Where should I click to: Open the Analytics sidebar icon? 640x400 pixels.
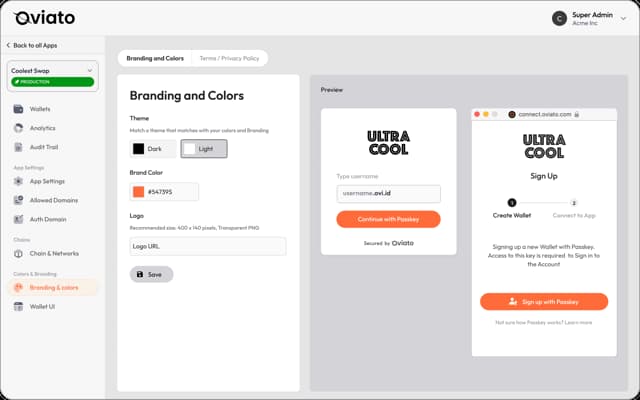[18, 128]
